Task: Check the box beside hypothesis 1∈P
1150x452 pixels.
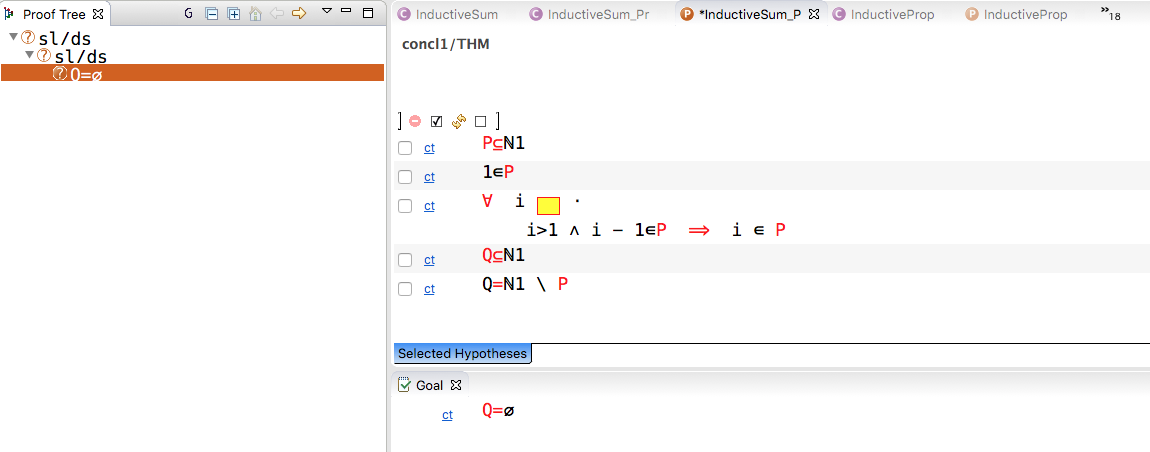Action: 405,177
